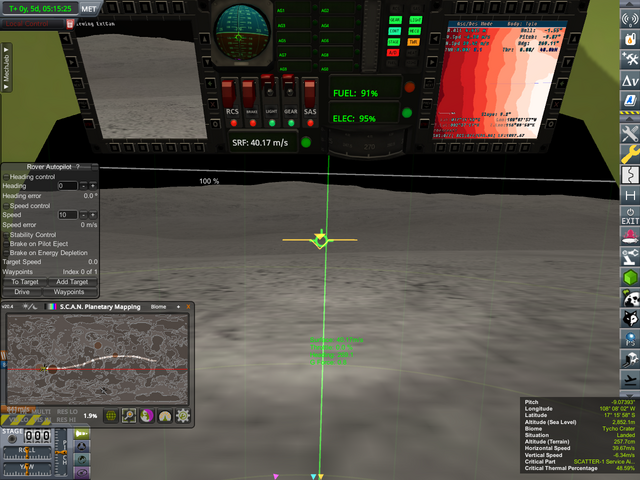The width and height of the screenshot is (640, 480).
Task: Open SCANsat settings gear icon
Action: (183, 416)
